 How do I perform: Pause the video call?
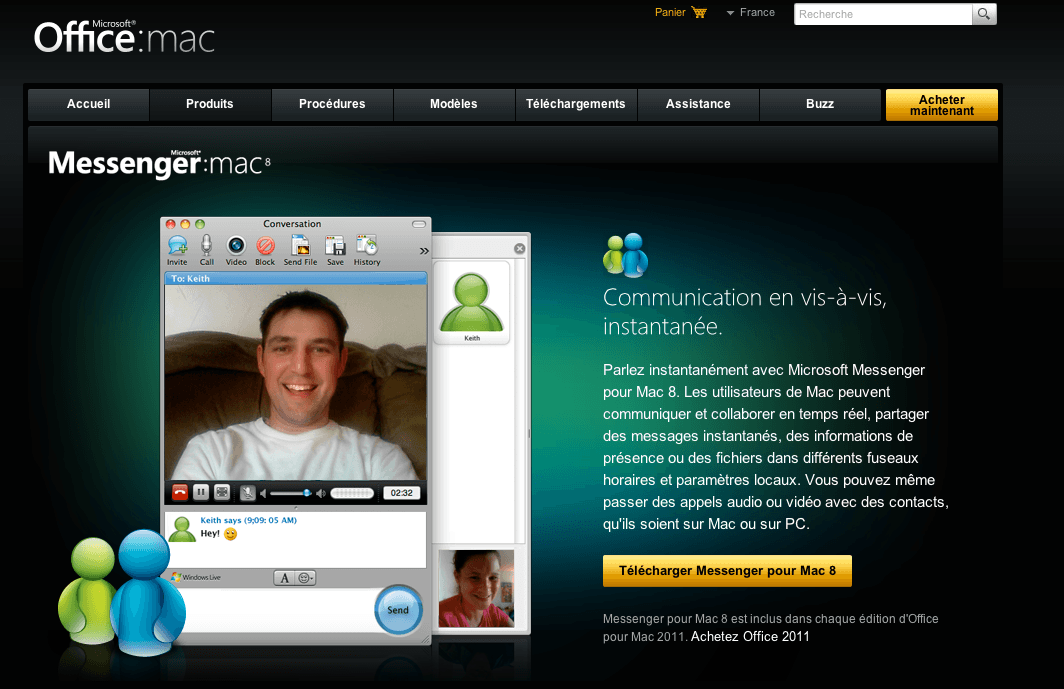tap(201, 492)
